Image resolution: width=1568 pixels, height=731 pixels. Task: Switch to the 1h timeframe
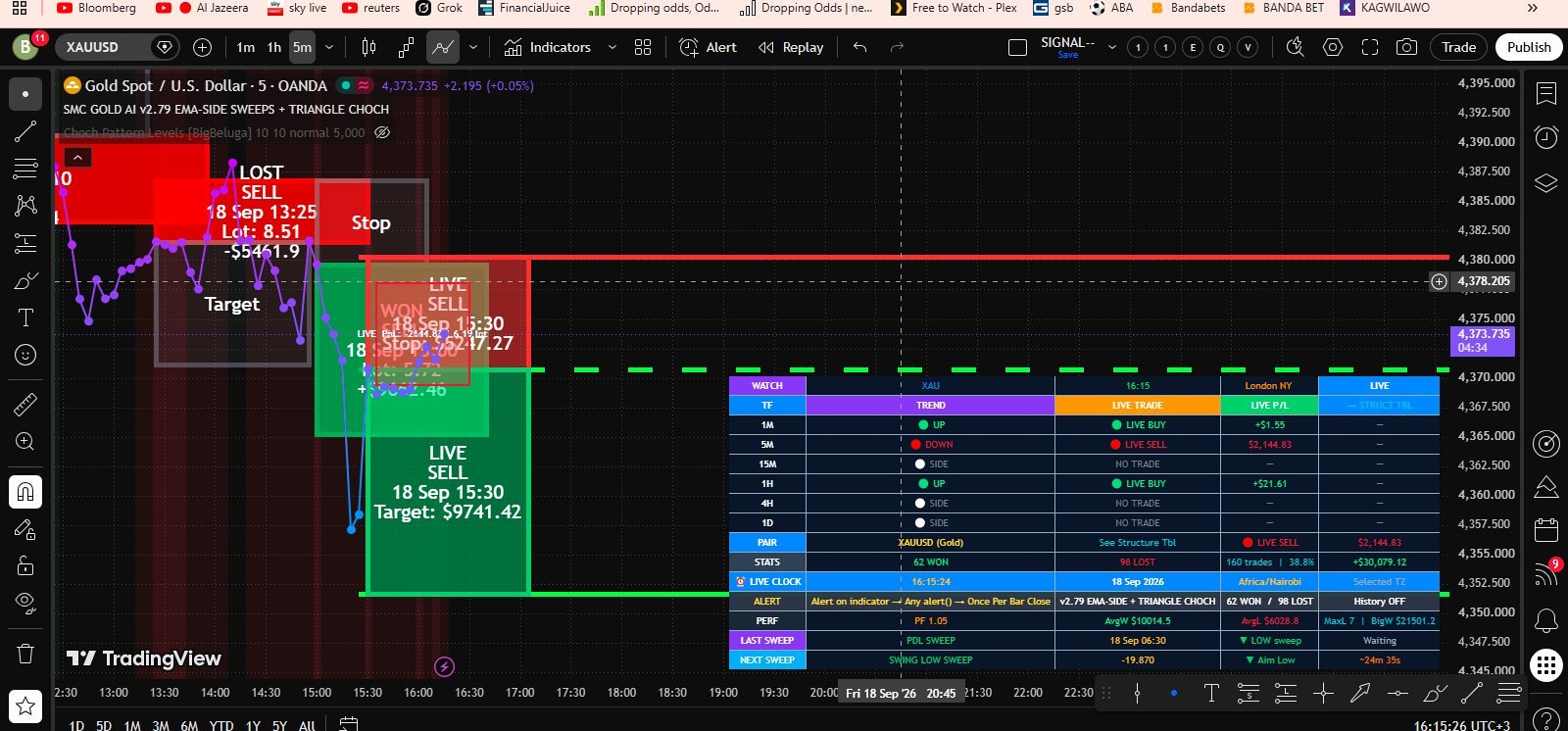point(273,47)
